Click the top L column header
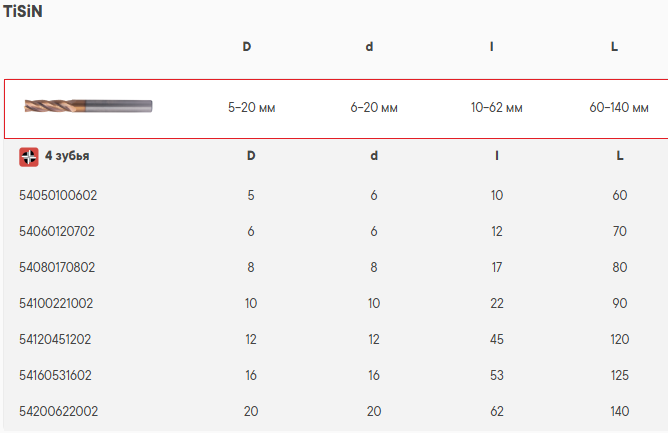Image resolution: width=668 pixels, height=433 pixels. click(x=614, y=46)
